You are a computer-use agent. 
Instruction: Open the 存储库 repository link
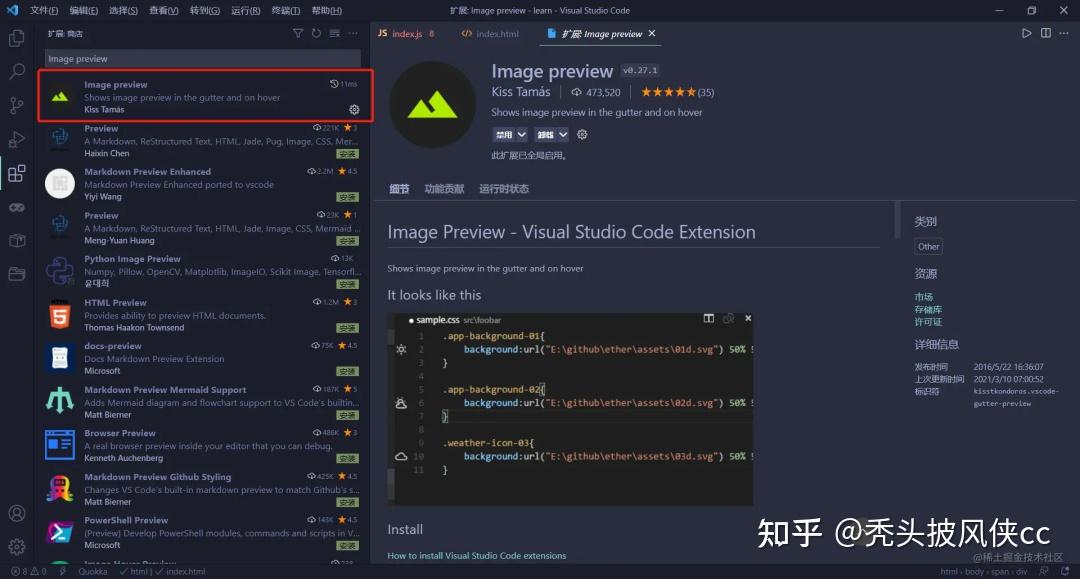pos(928,309)
